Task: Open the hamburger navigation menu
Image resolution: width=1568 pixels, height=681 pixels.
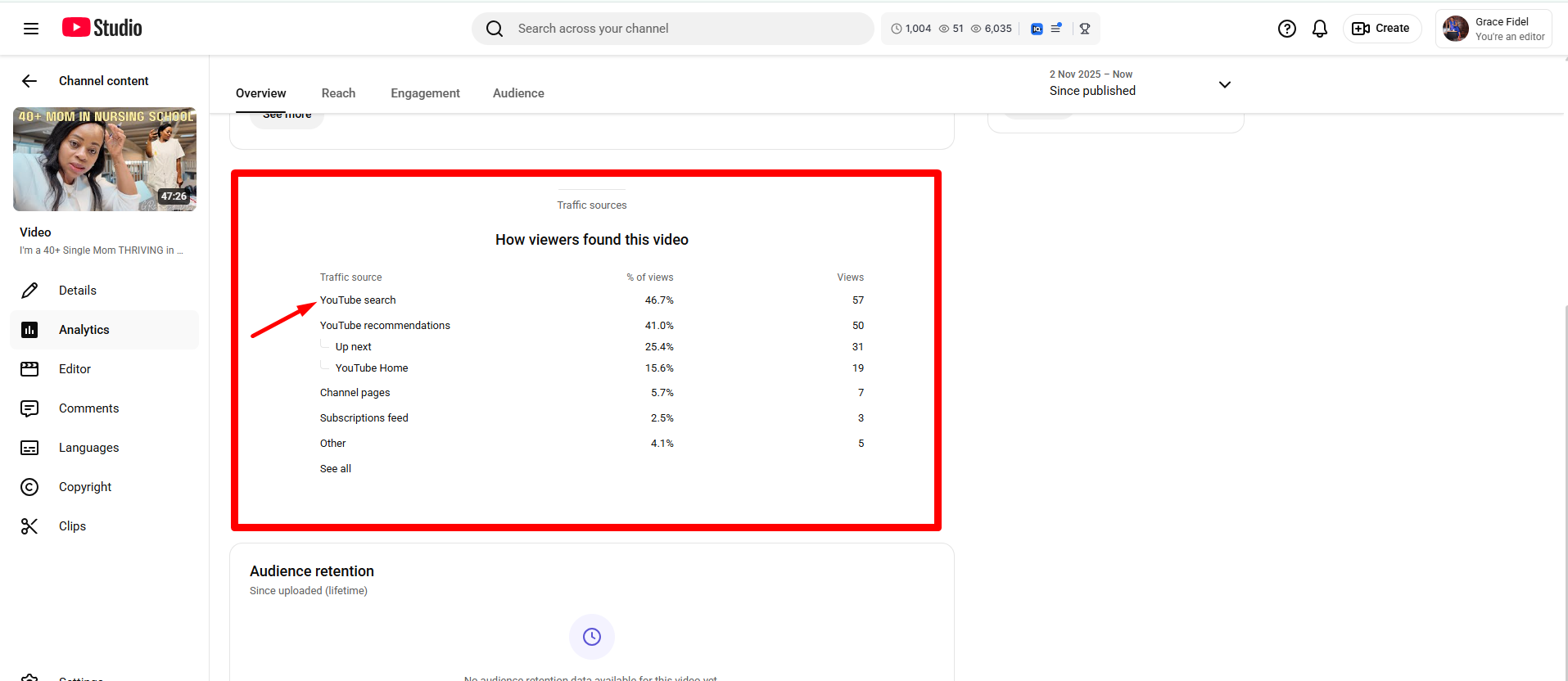Action: click(31, 29)
